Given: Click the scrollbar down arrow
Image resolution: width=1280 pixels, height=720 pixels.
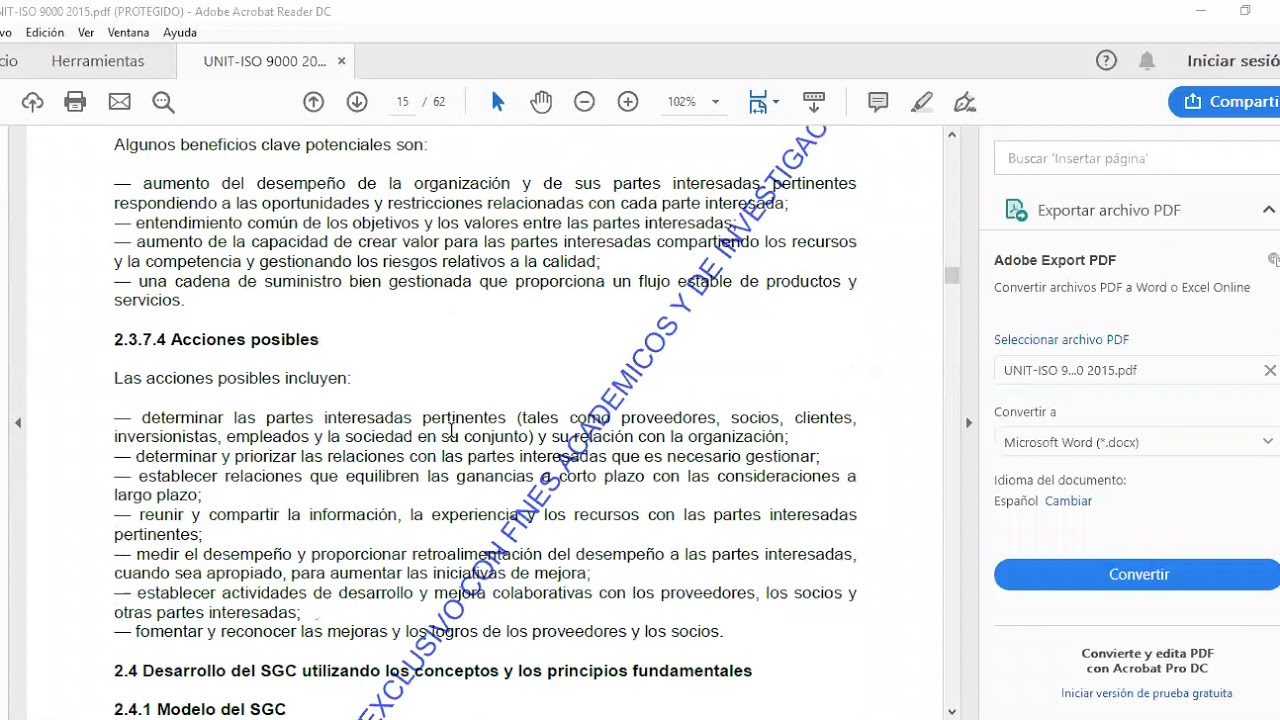Looking at the screenshot, I should click(x=952, y=712).
